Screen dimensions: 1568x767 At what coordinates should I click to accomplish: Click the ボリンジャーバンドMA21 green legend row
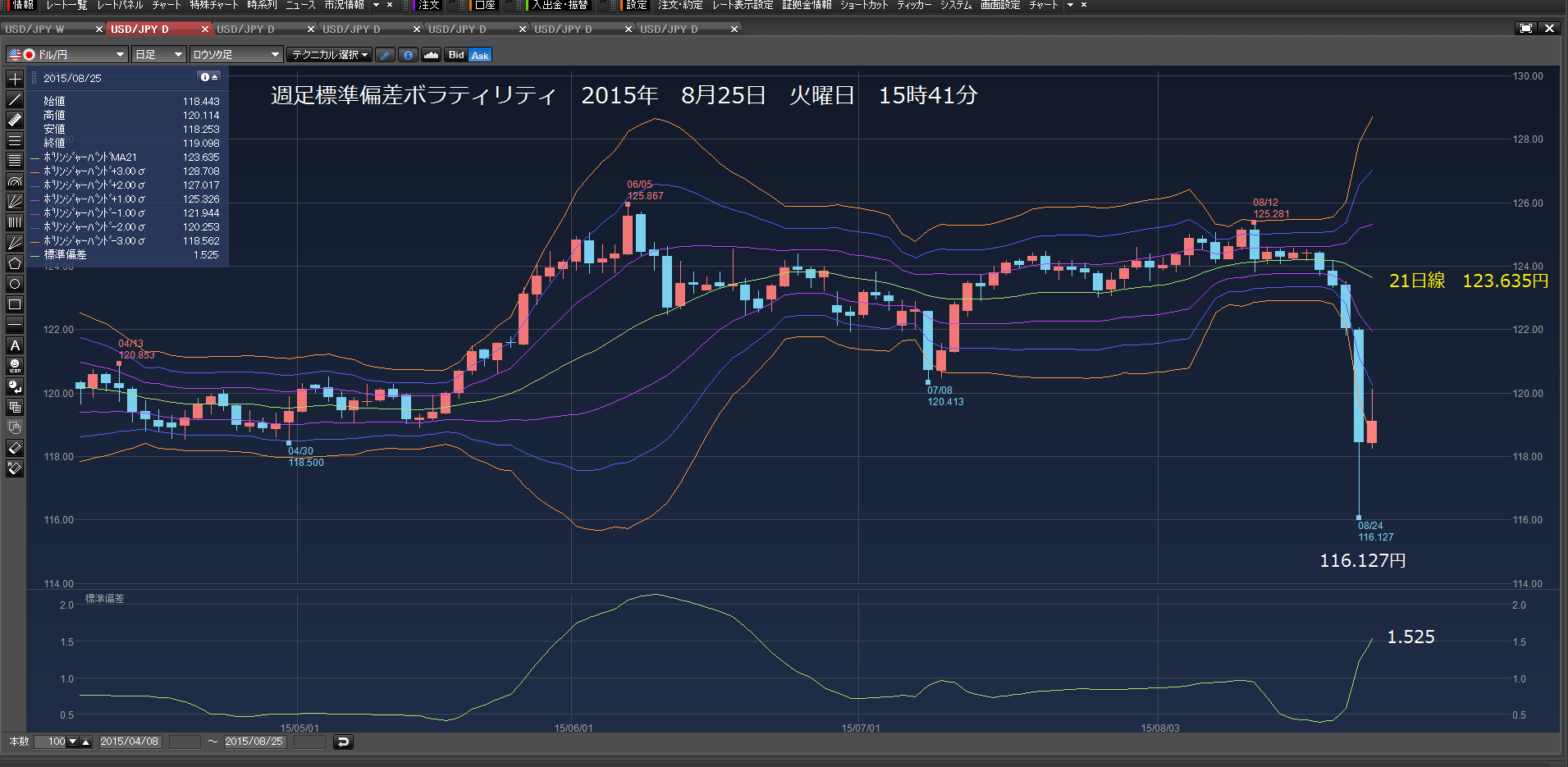[125, 158]
